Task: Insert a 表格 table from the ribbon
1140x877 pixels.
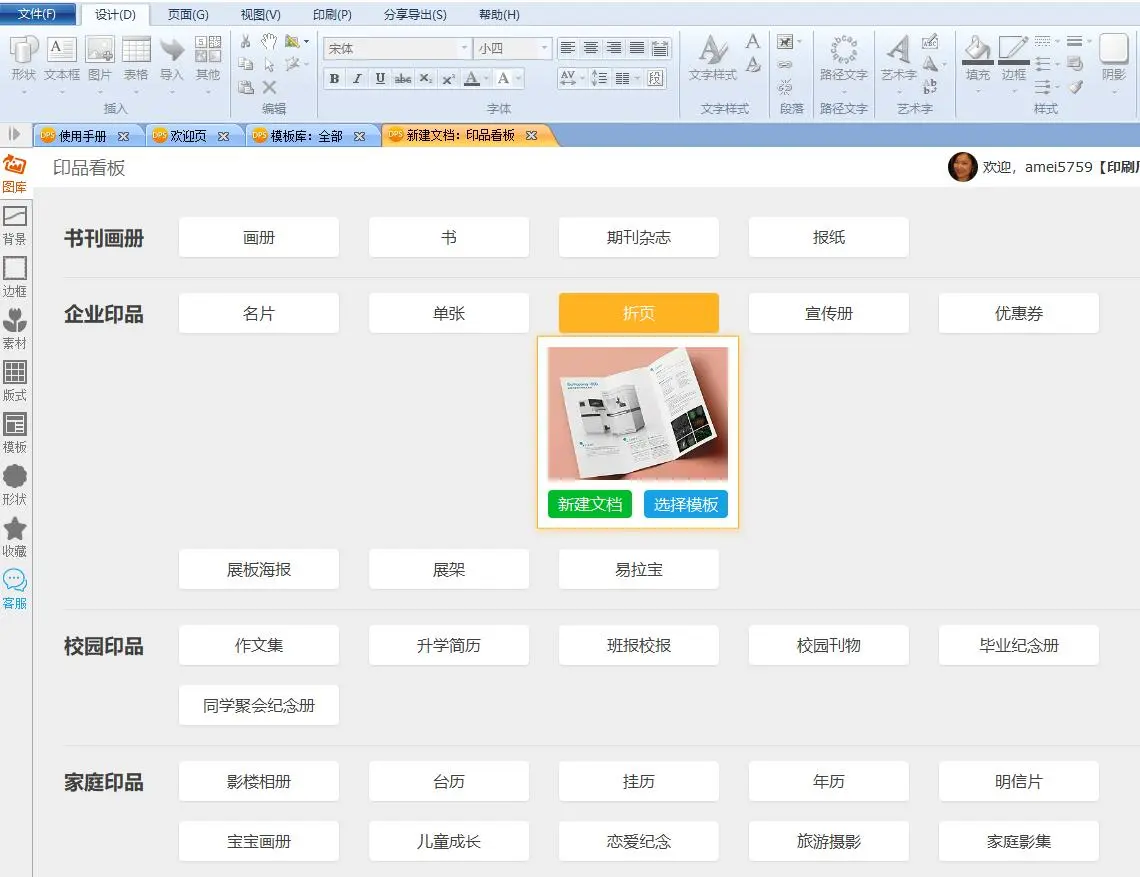Action: point(136,58)
